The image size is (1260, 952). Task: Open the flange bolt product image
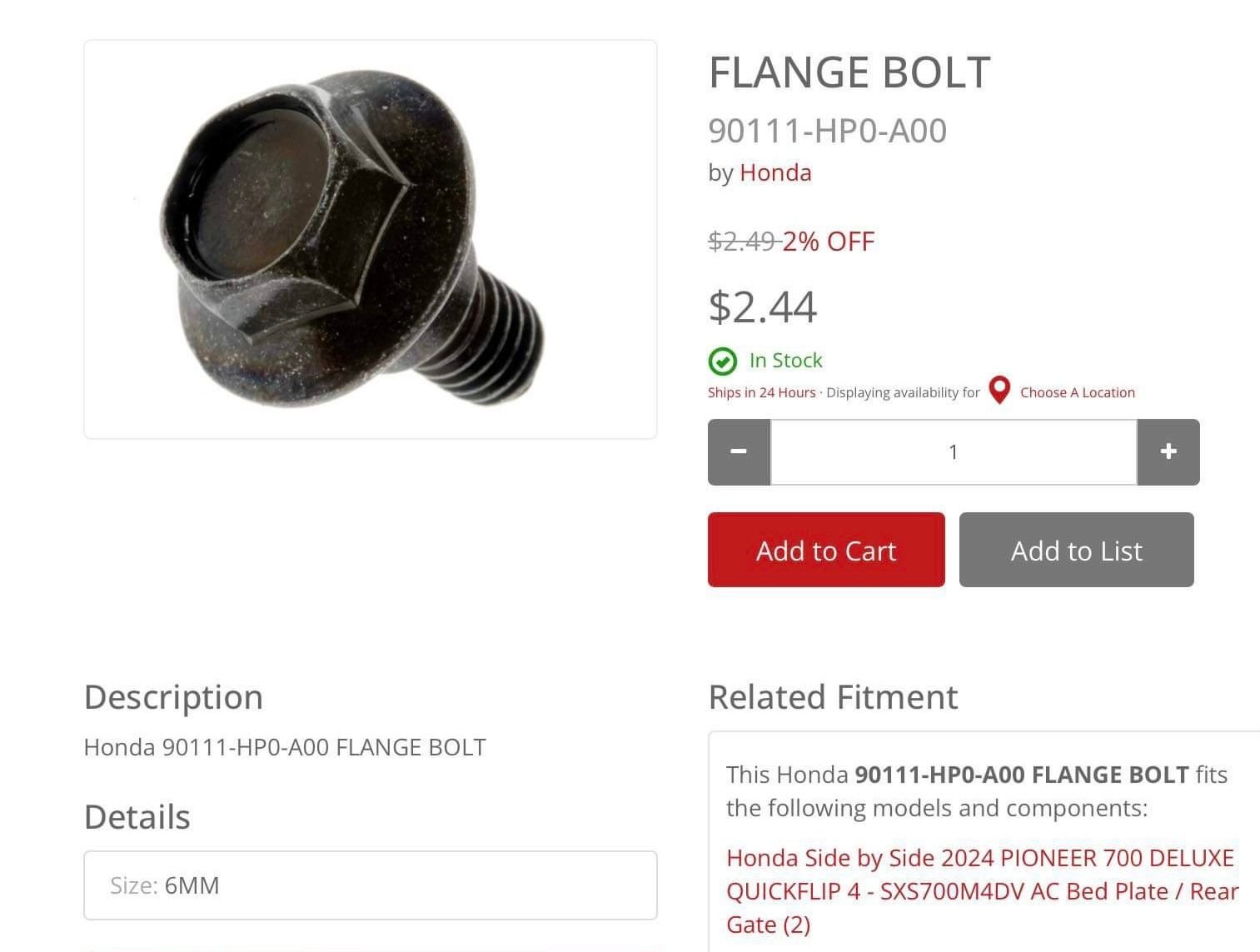pyautogui.click(x=371, y=239)
